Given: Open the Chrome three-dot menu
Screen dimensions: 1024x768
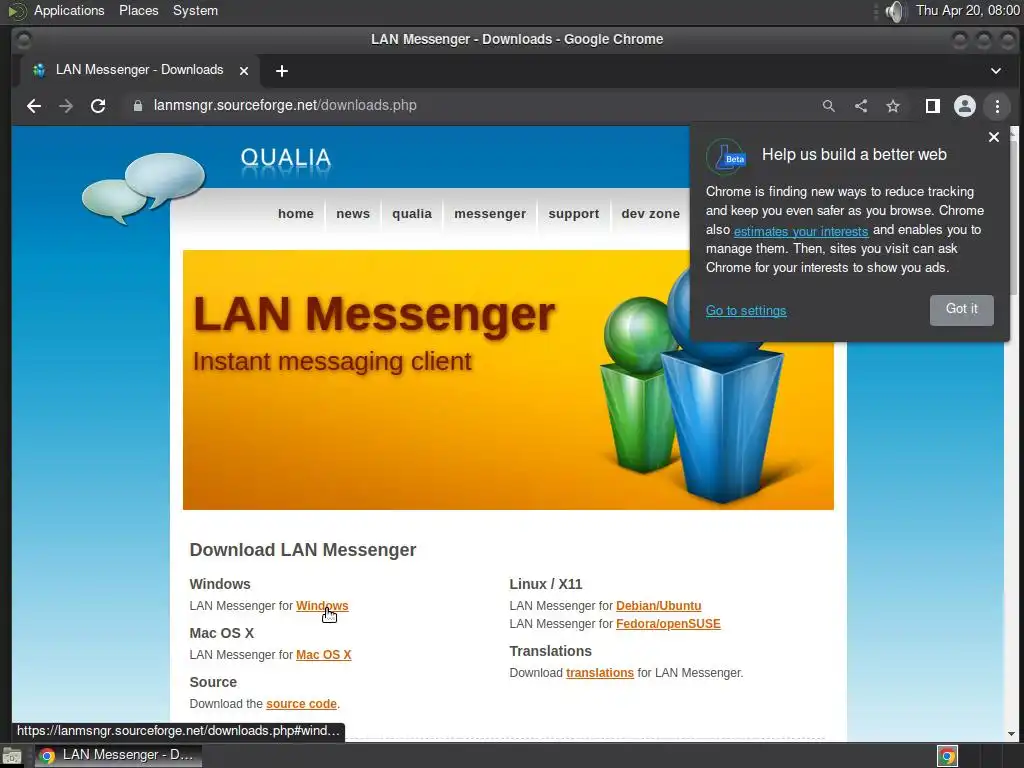Looking at the screenshot, I should coord(997,106).
